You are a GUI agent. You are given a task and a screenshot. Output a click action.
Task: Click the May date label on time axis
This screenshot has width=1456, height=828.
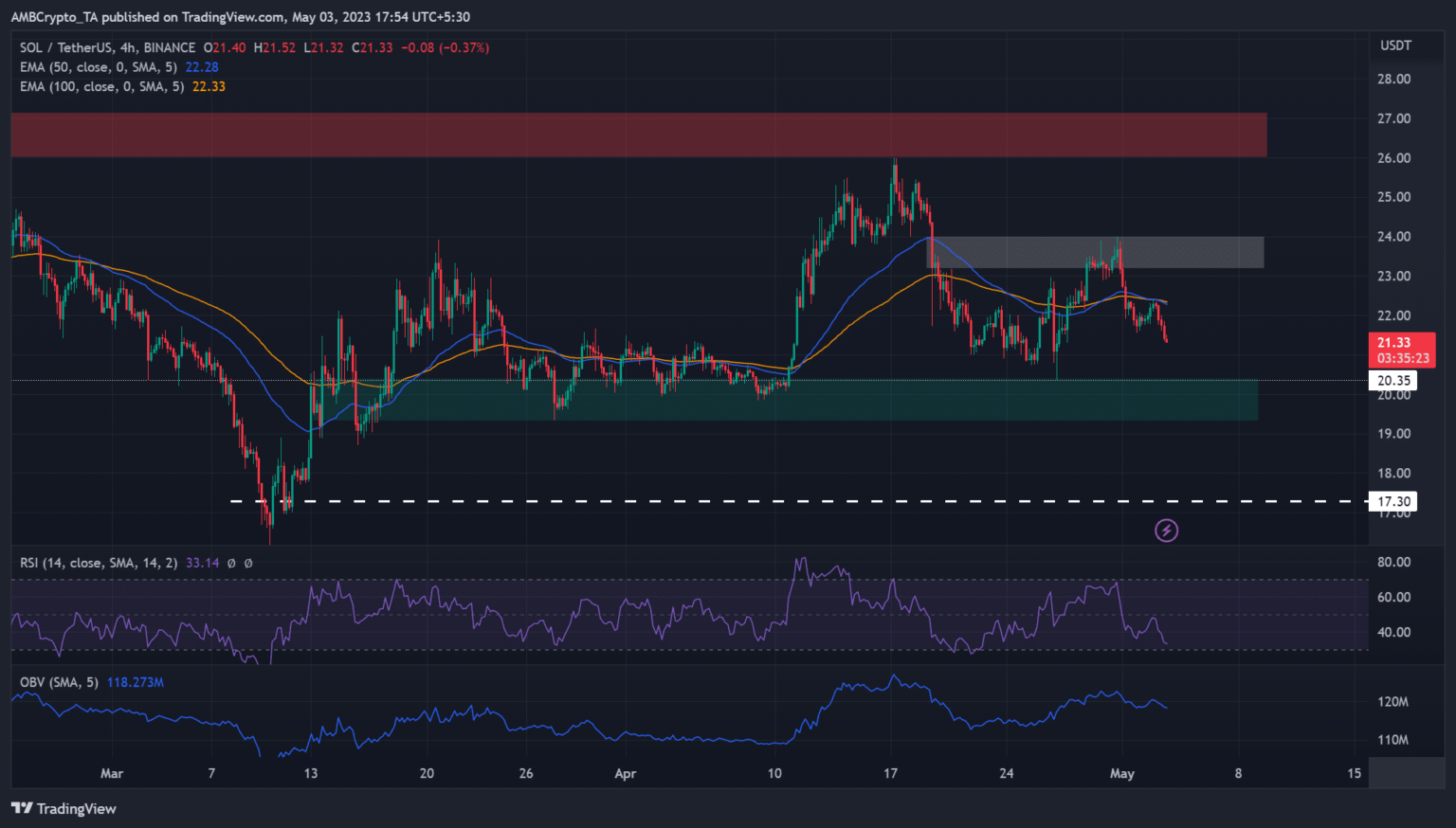pyautogui.click(x=1121, y=773)
